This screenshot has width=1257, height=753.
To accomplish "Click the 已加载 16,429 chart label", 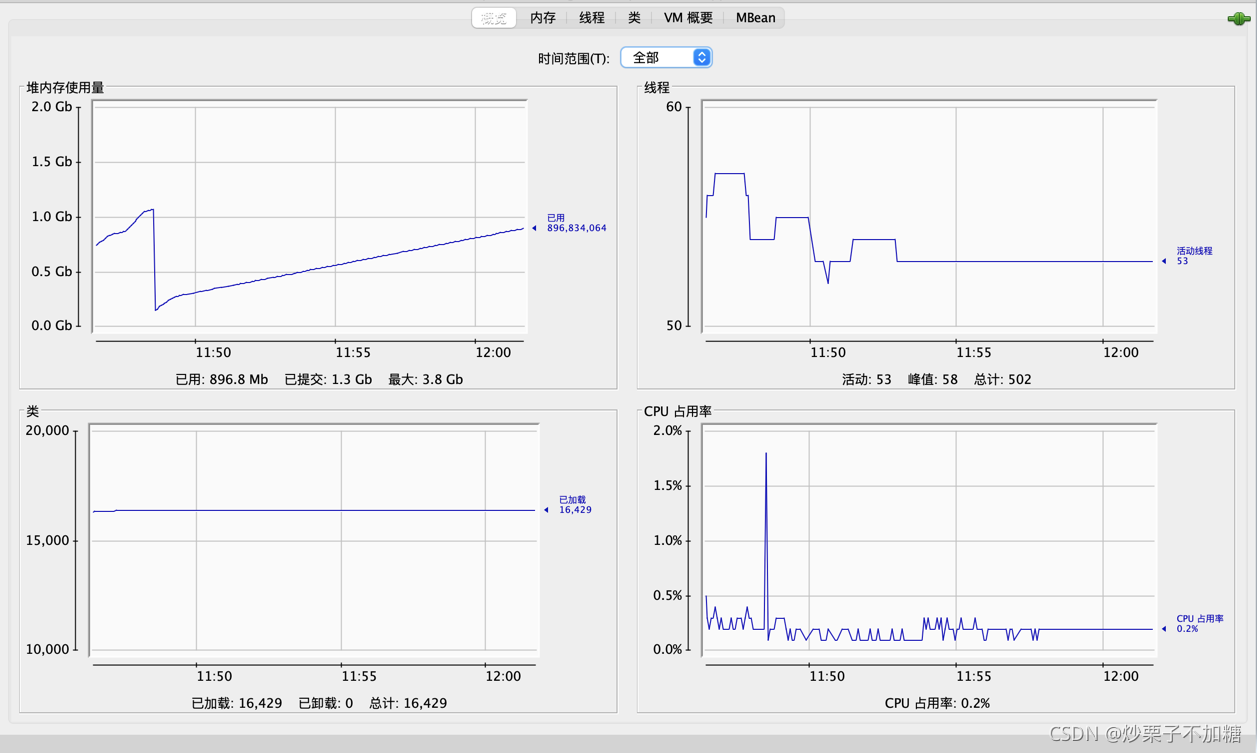I will tap(575, 505).
